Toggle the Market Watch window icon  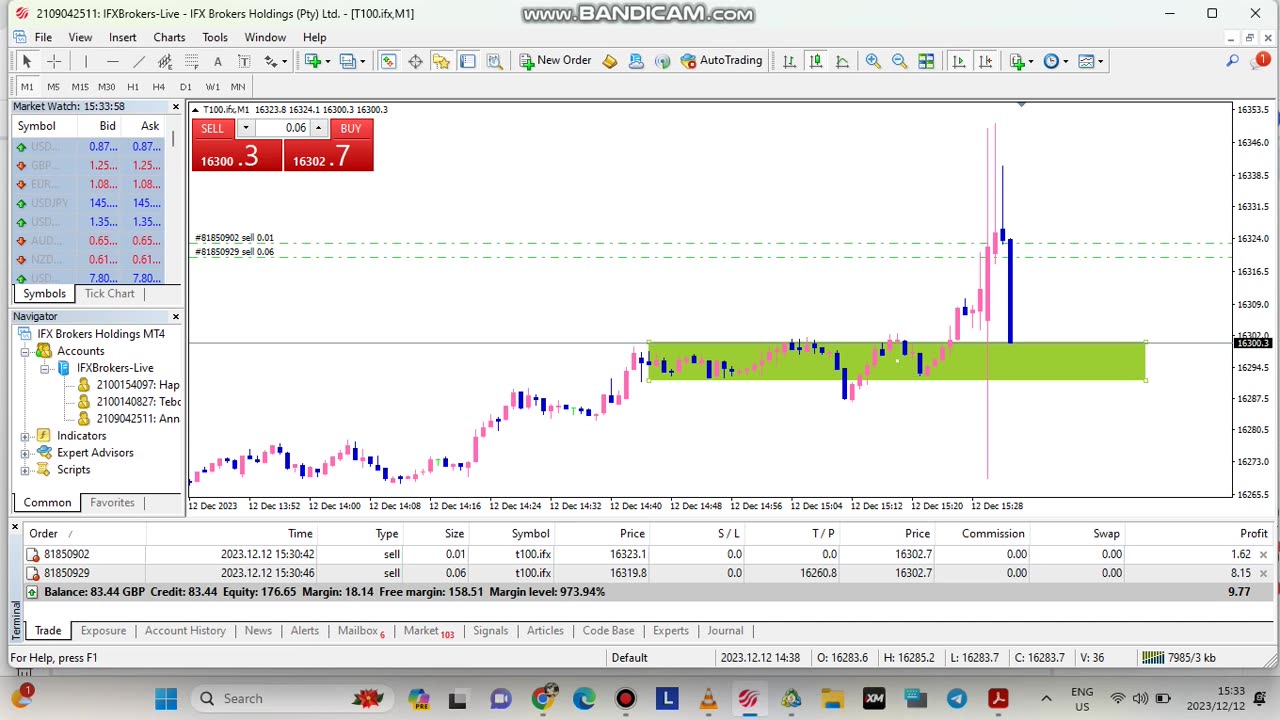pos(388,61)
